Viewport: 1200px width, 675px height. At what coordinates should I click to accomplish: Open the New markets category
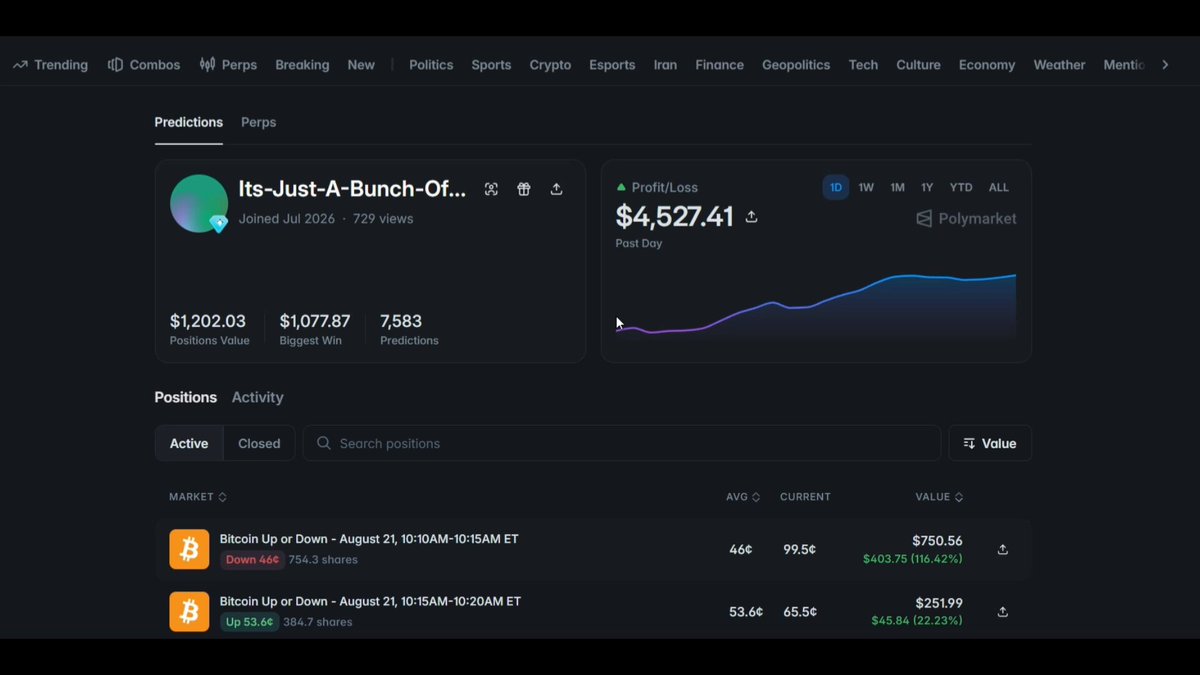pos(361,65)
